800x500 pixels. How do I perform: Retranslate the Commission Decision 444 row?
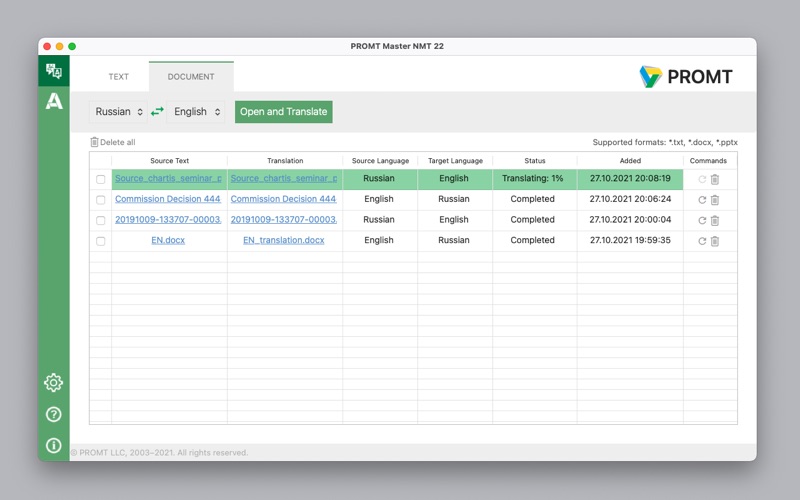(702, 200)
